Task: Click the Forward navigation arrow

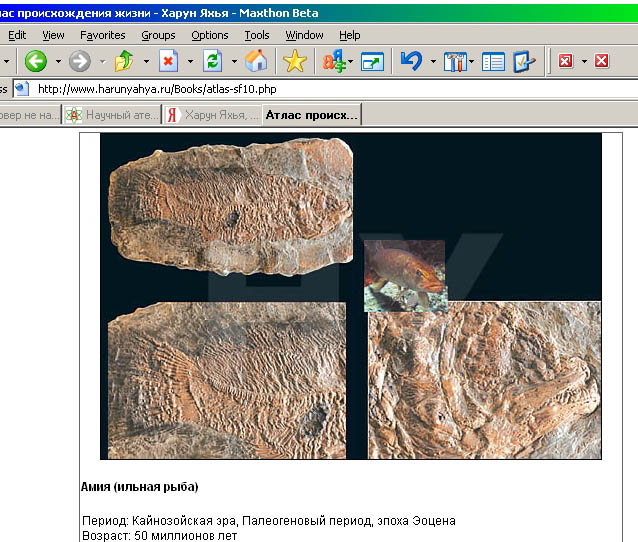Action: point(79,61)
